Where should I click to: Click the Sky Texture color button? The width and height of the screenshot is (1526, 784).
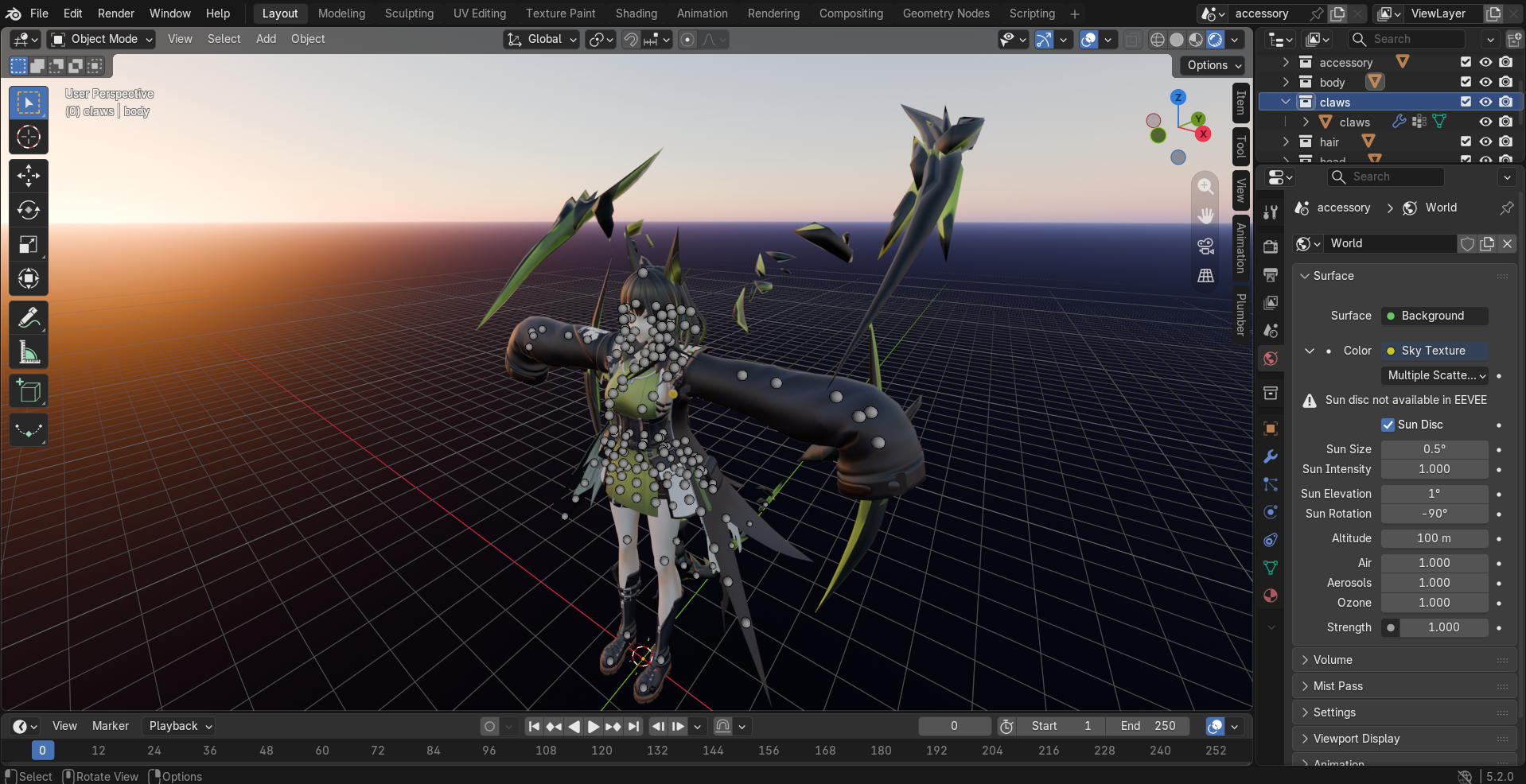[1435, 351]
